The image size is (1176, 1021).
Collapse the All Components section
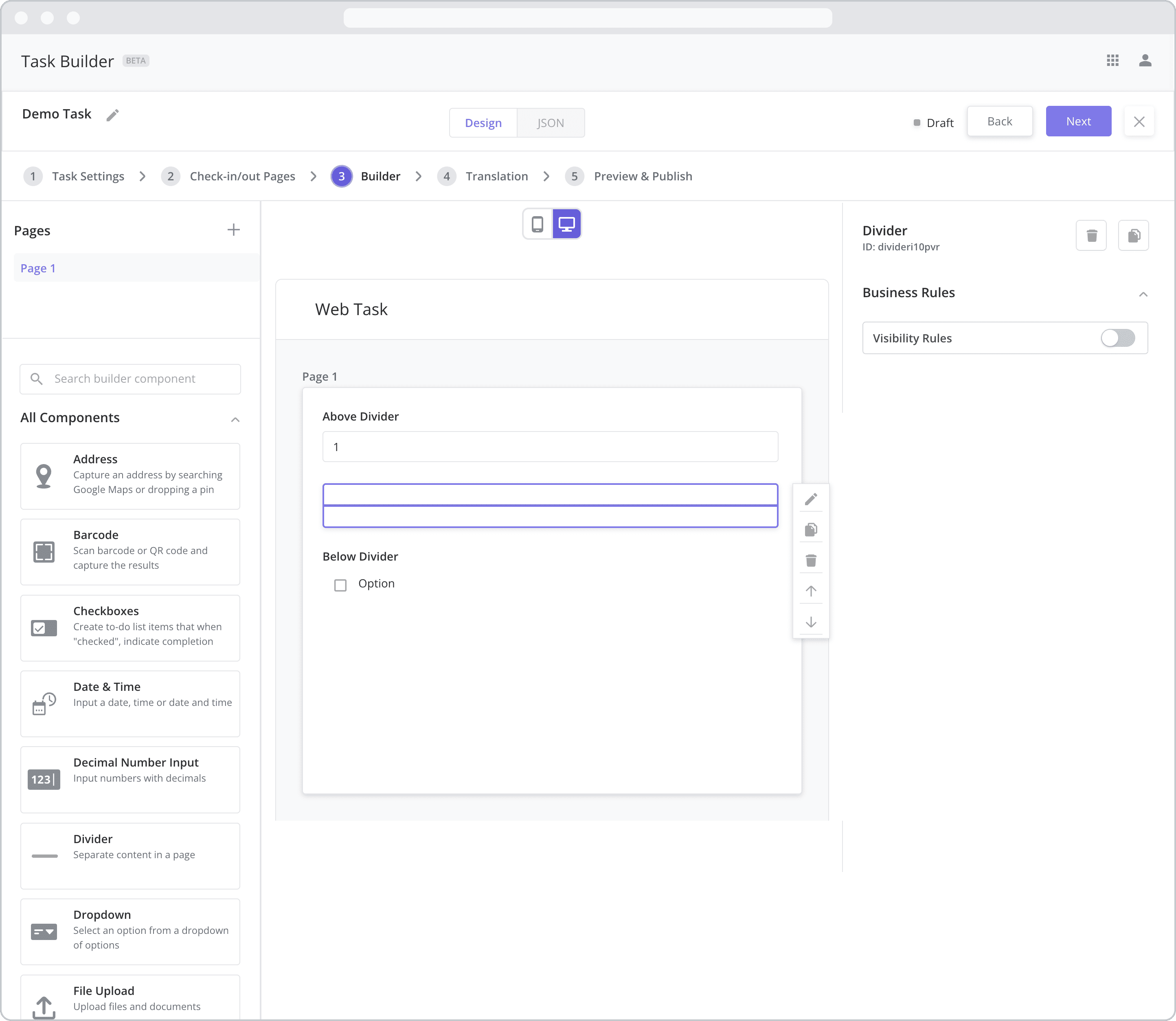click(235, 419)
